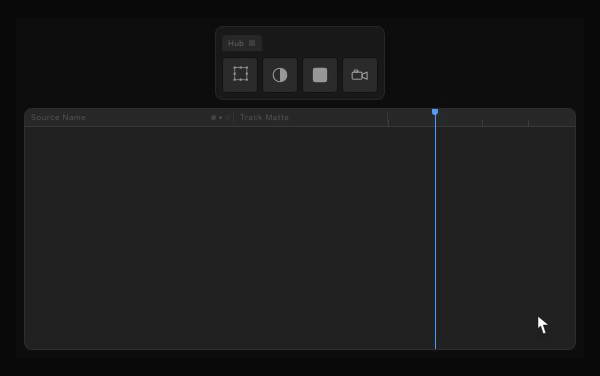The image size is (600, 376).
Task: Click the Source Name column header
Action: (x=58, y=117)
